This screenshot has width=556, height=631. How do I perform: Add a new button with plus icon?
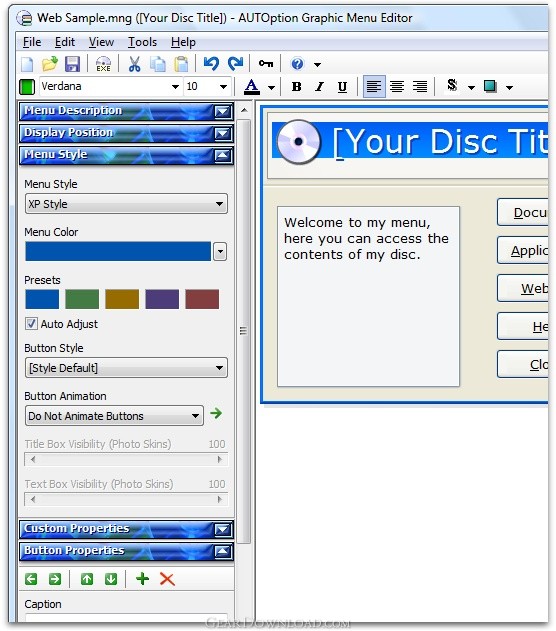(x=142, y=579)
